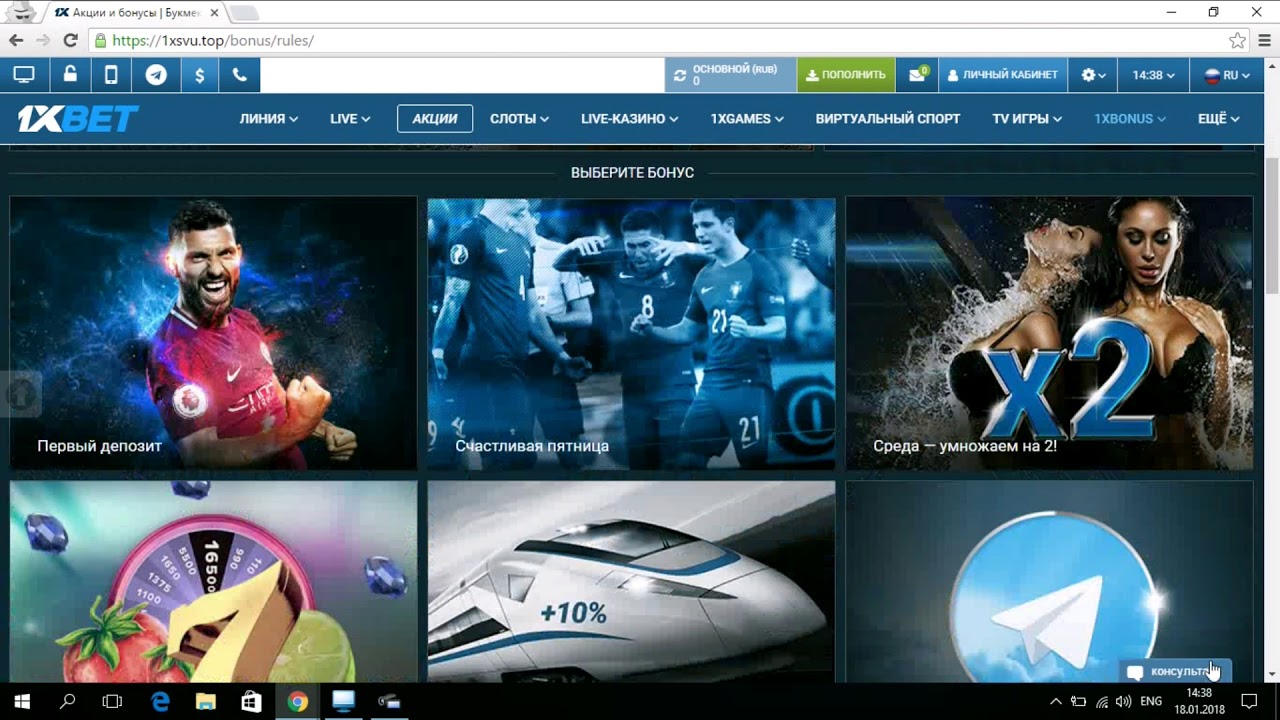Open the padlock access icon
The height and width of the screenshot is (720, 1280).
pyautogui.click(x=69, y=75)
